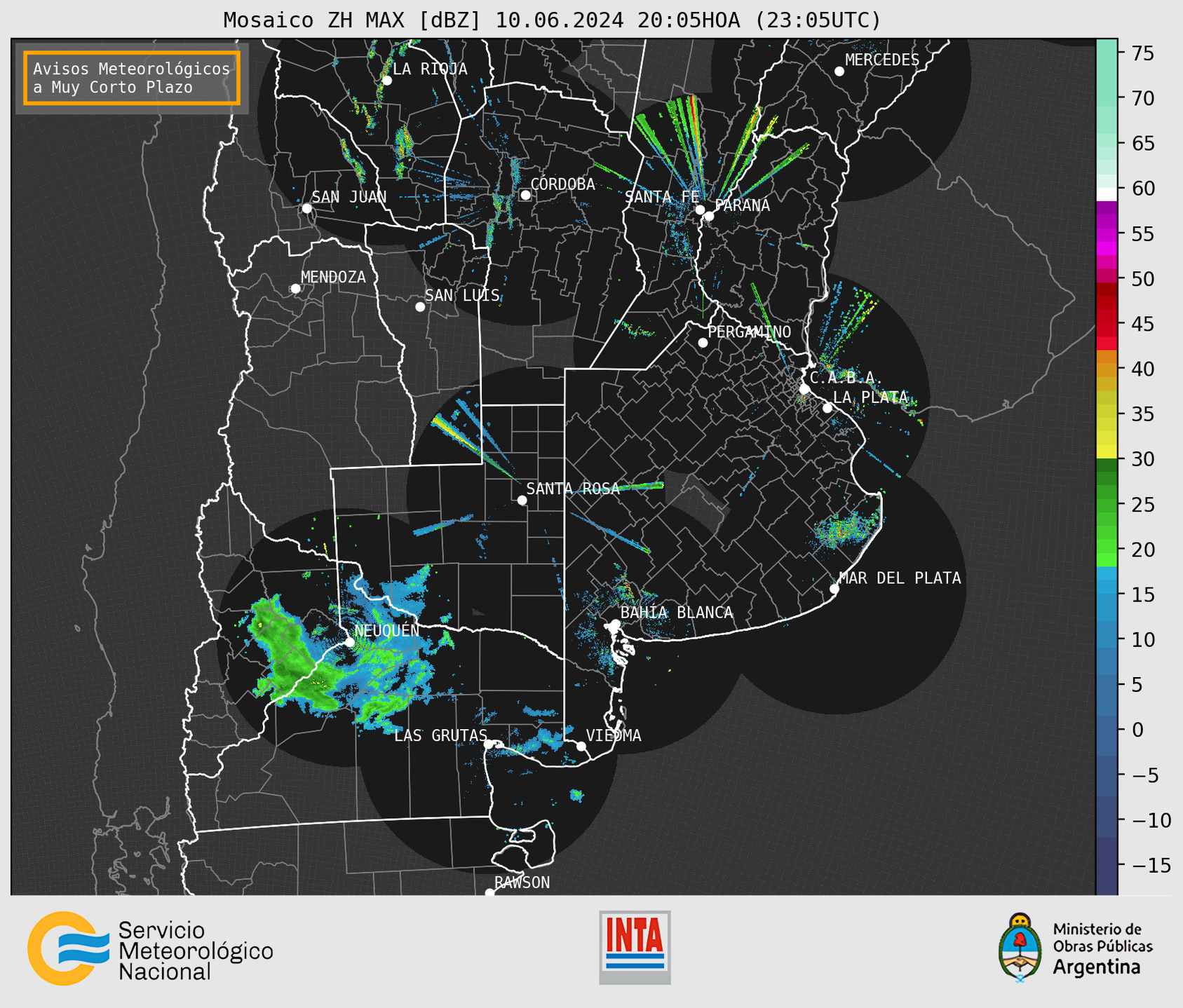Click the Rawson city dot
The height and width of the screenshot is (1008, 1183).
click(x=489, y=893)
